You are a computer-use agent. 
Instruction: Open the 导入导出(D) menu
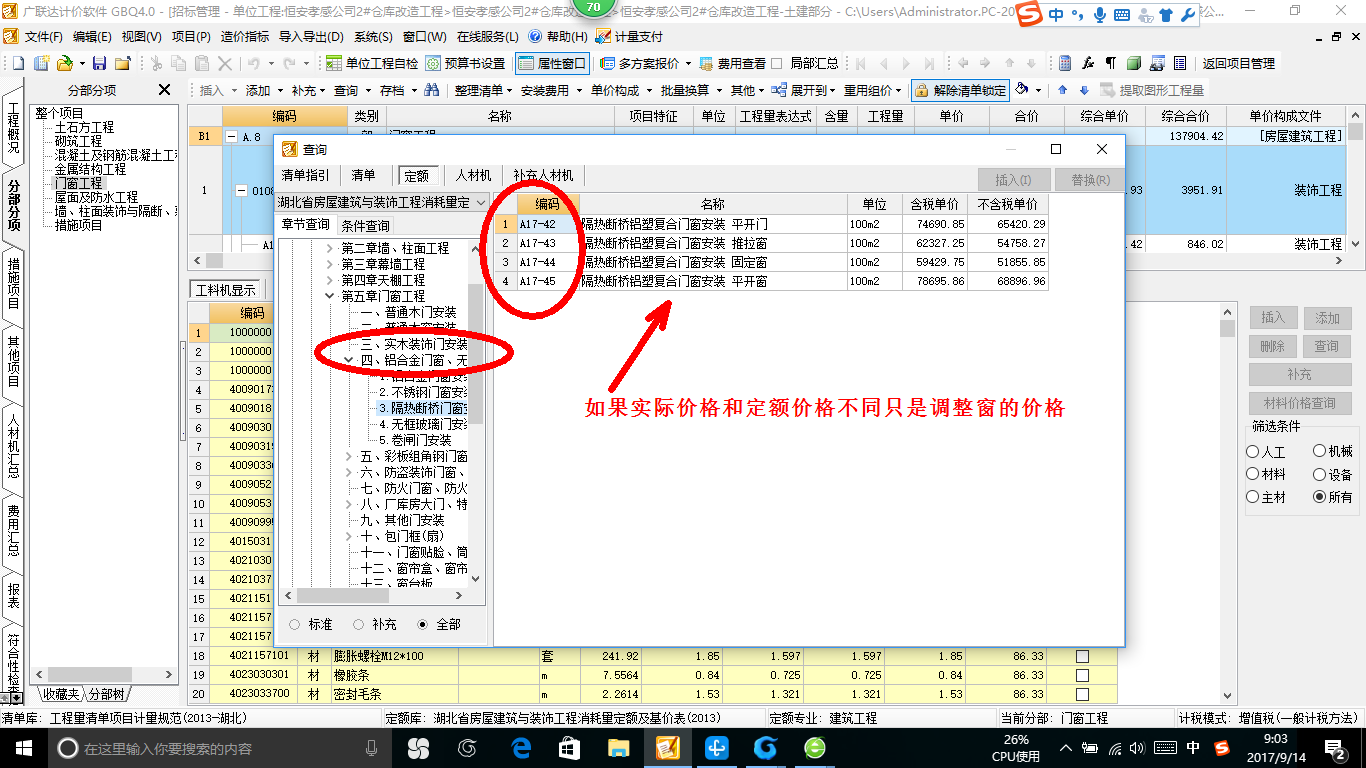pyautogui.click(x=311, y=36)
